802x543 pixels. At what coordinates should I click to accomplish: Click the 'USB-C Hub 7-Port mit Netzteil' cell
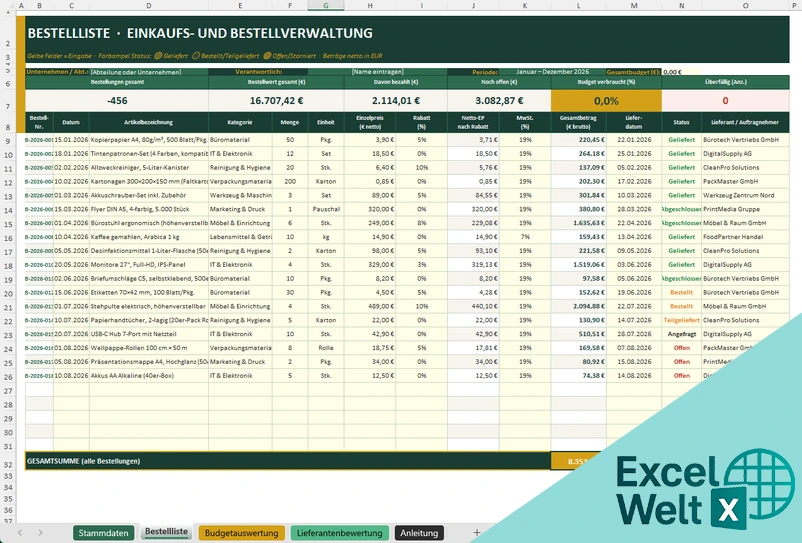pos(148,334)
